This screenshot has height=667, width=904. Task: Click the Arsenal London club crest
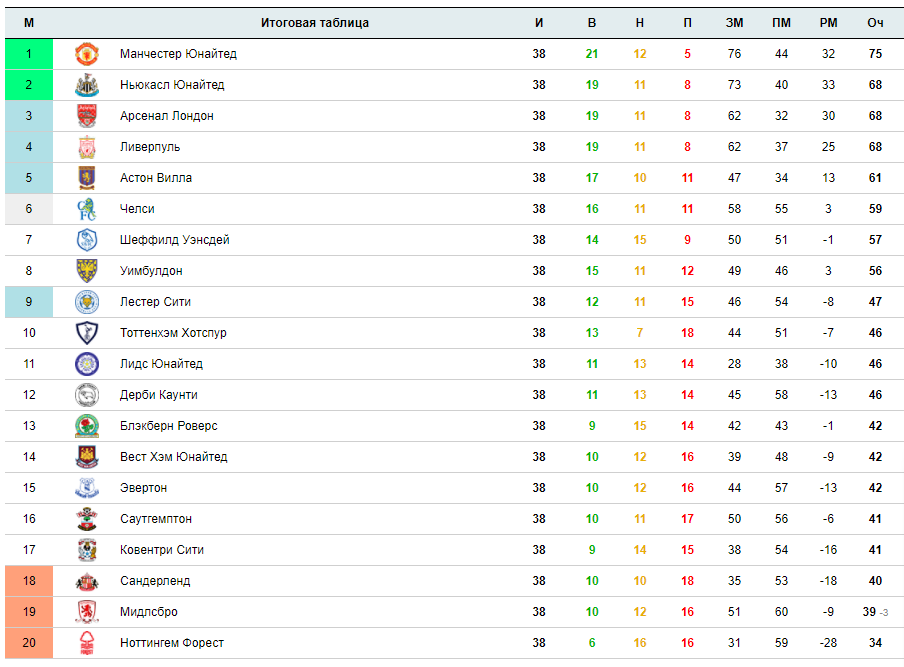[x=87, y=116]
